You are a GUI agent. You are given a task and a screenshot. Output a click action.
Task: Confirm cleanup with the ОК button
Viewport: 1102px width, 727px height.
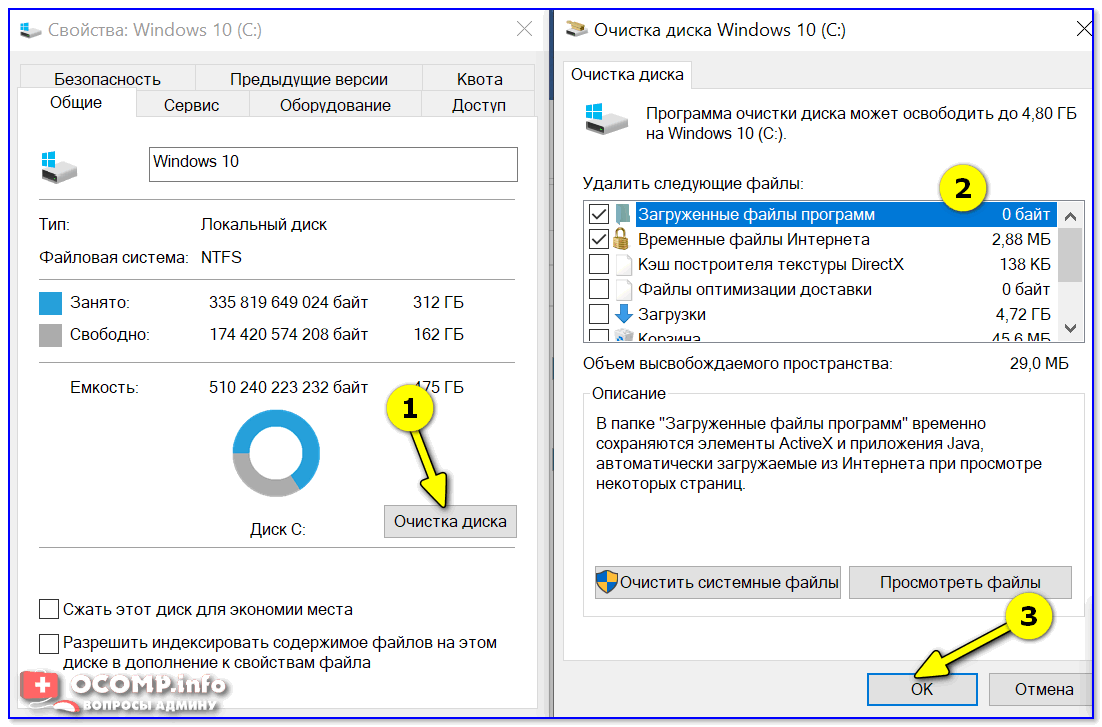coord(922,689)
